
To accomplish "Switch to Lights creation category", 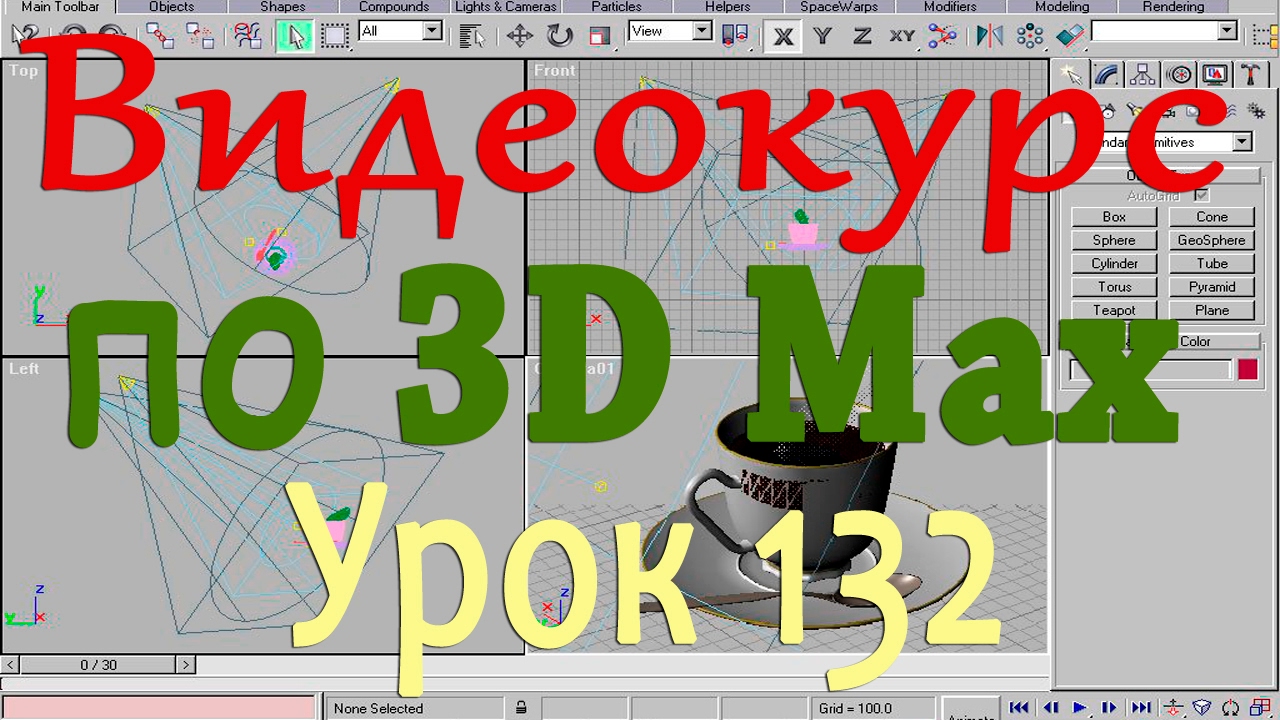I will click(x=1134, y=111).
